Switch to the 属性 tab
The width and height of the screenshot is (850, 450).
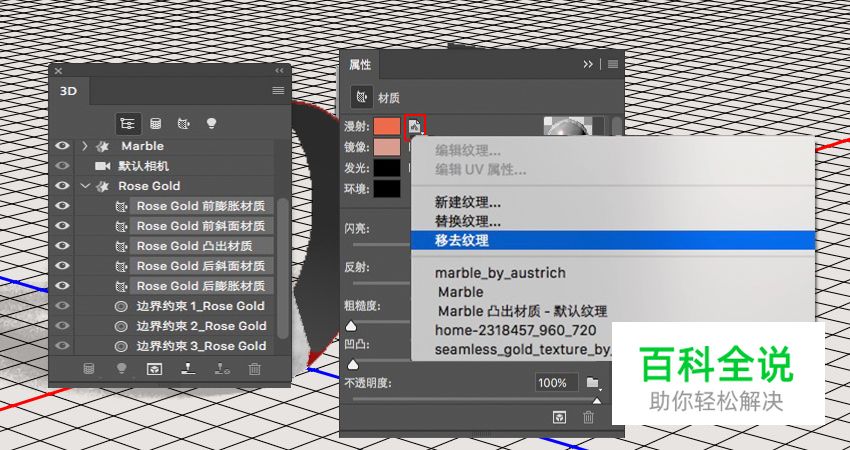coord(360,65)
